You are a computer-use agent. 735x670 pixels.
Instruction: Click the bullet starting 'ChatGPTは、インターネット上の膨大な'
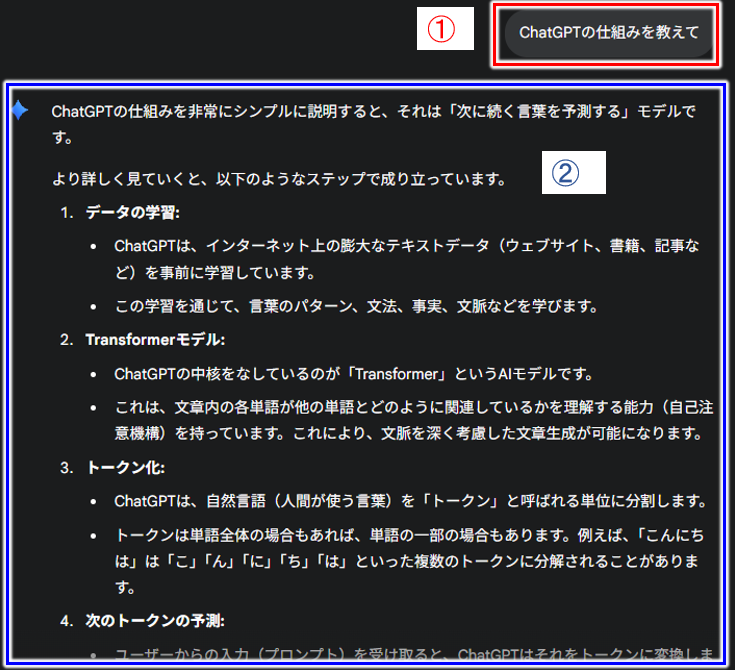[407, 259]
